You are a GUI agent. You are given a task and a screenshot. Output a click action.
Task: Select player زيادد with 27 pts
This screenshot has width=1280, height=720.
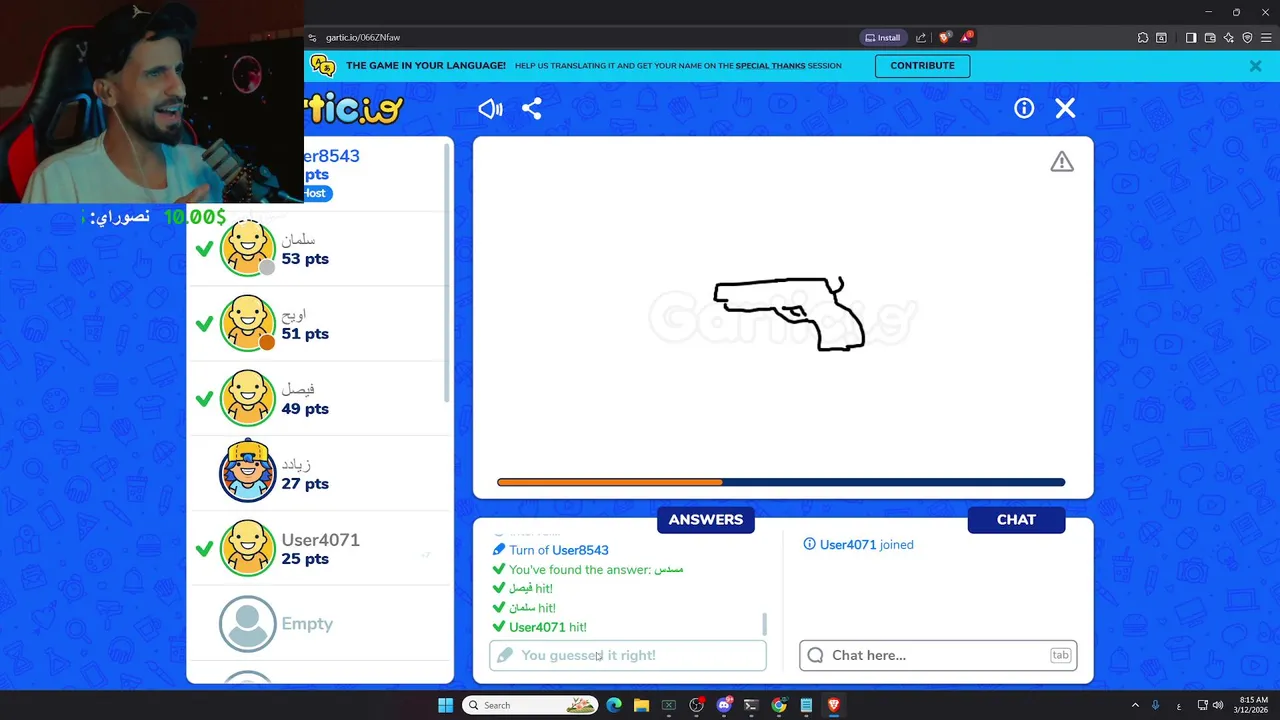click(320, 474)
